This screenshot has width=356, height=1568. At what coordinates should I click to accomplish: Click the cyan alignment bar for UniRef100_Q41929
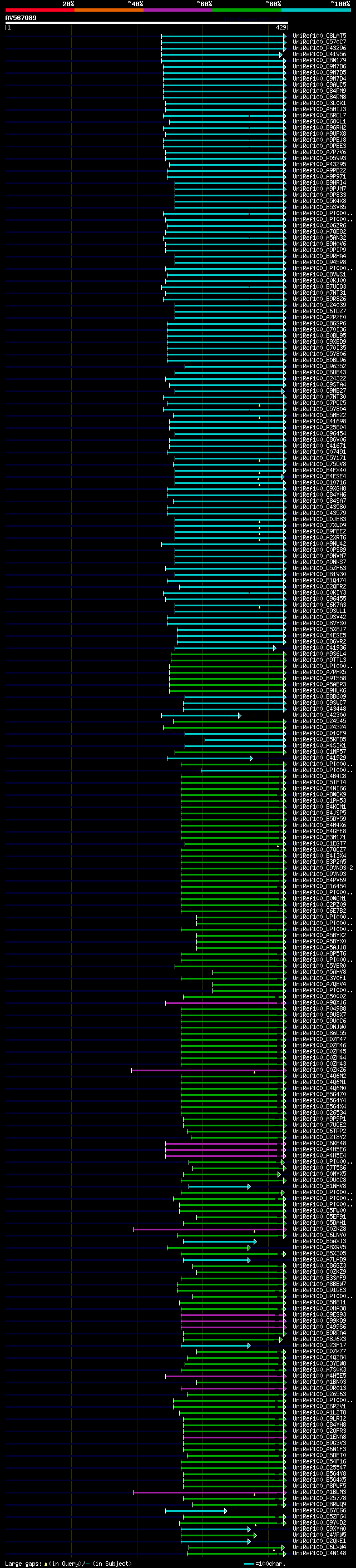210,759
